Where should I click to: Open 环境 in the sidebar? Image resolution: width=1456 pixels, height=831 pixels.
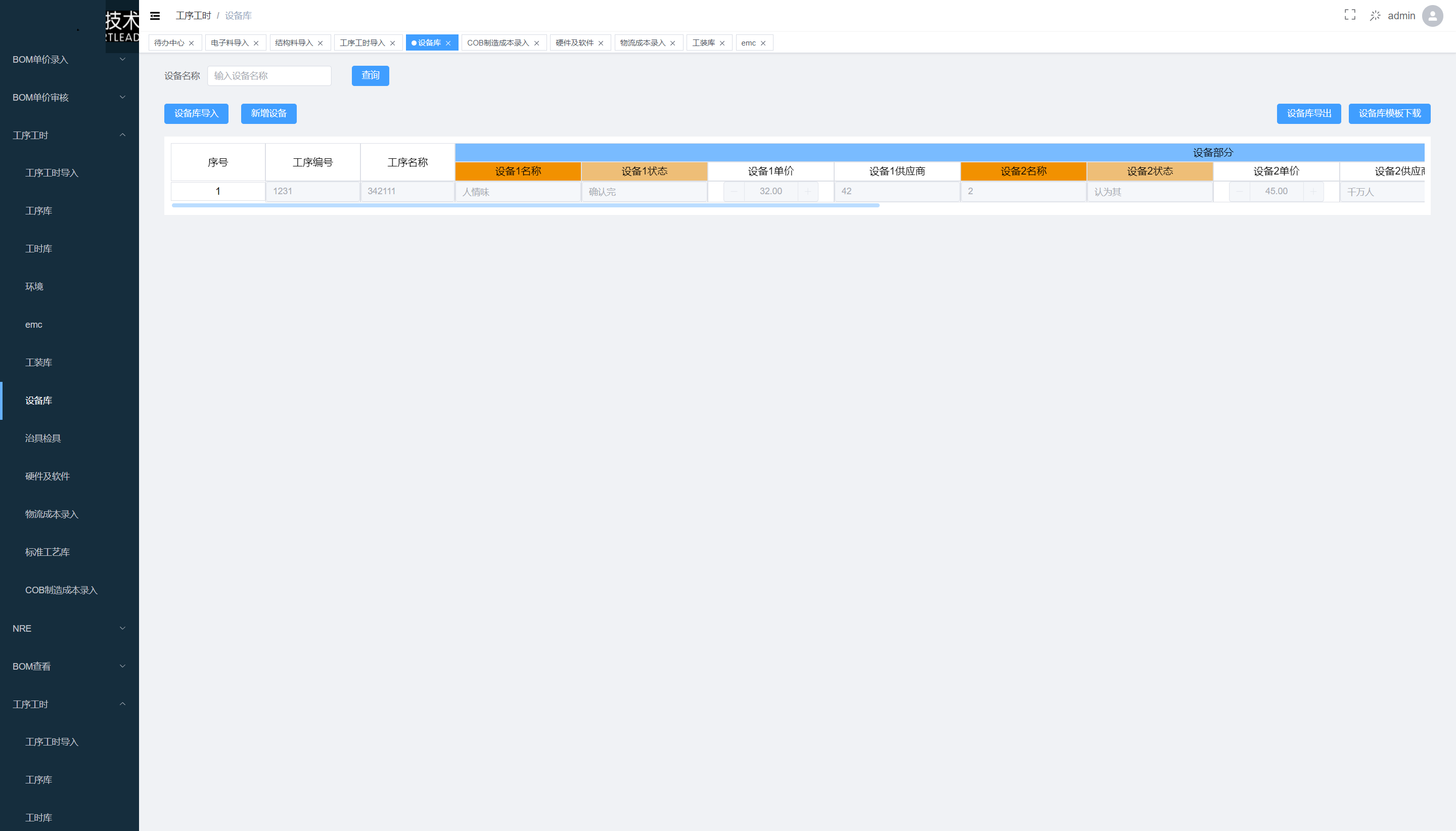click(69, 286)
